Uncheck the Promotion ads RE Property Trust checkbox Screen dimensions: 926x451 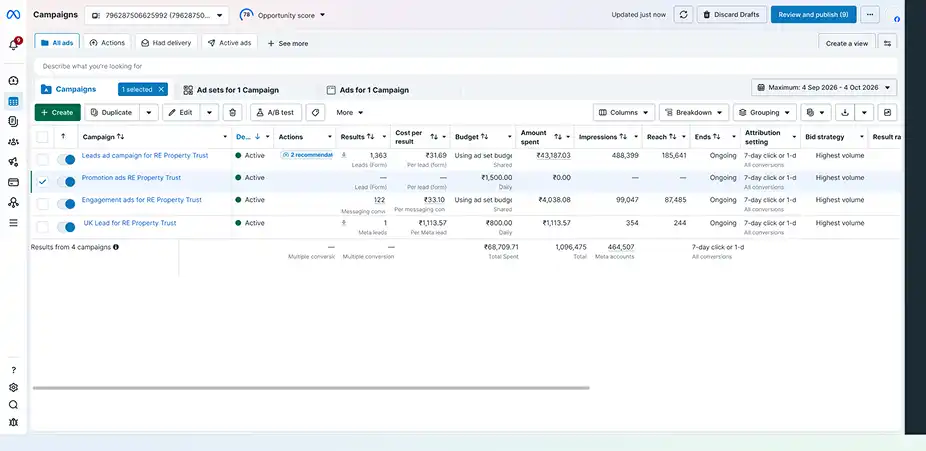[x=43, y=182]
